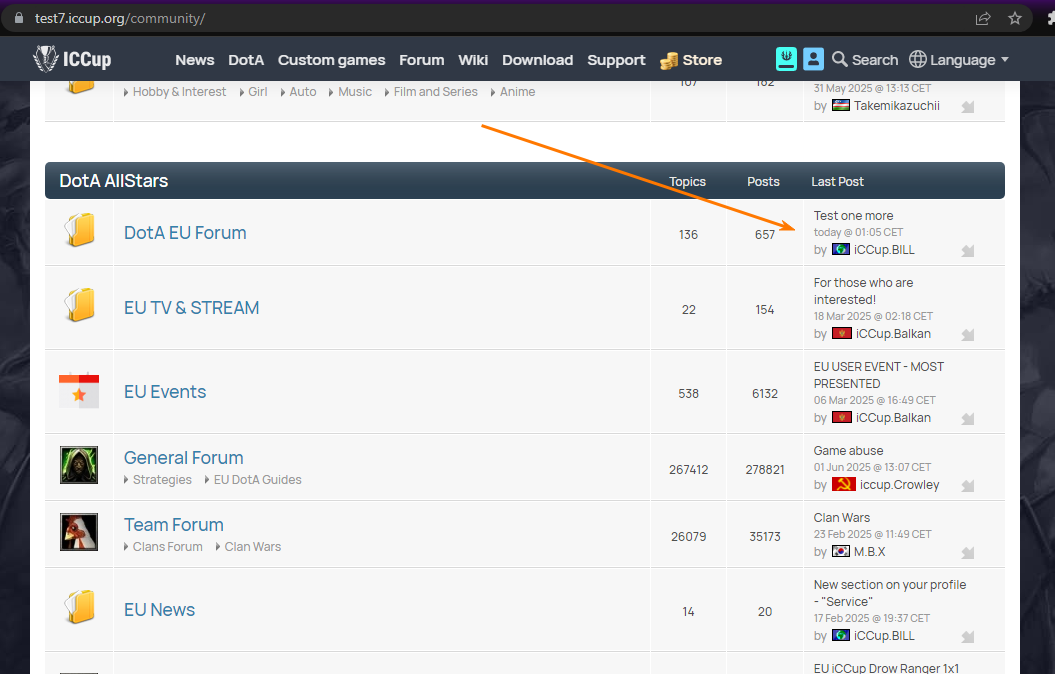Open the DotA EU Forum link

click(x=185, y=233)
